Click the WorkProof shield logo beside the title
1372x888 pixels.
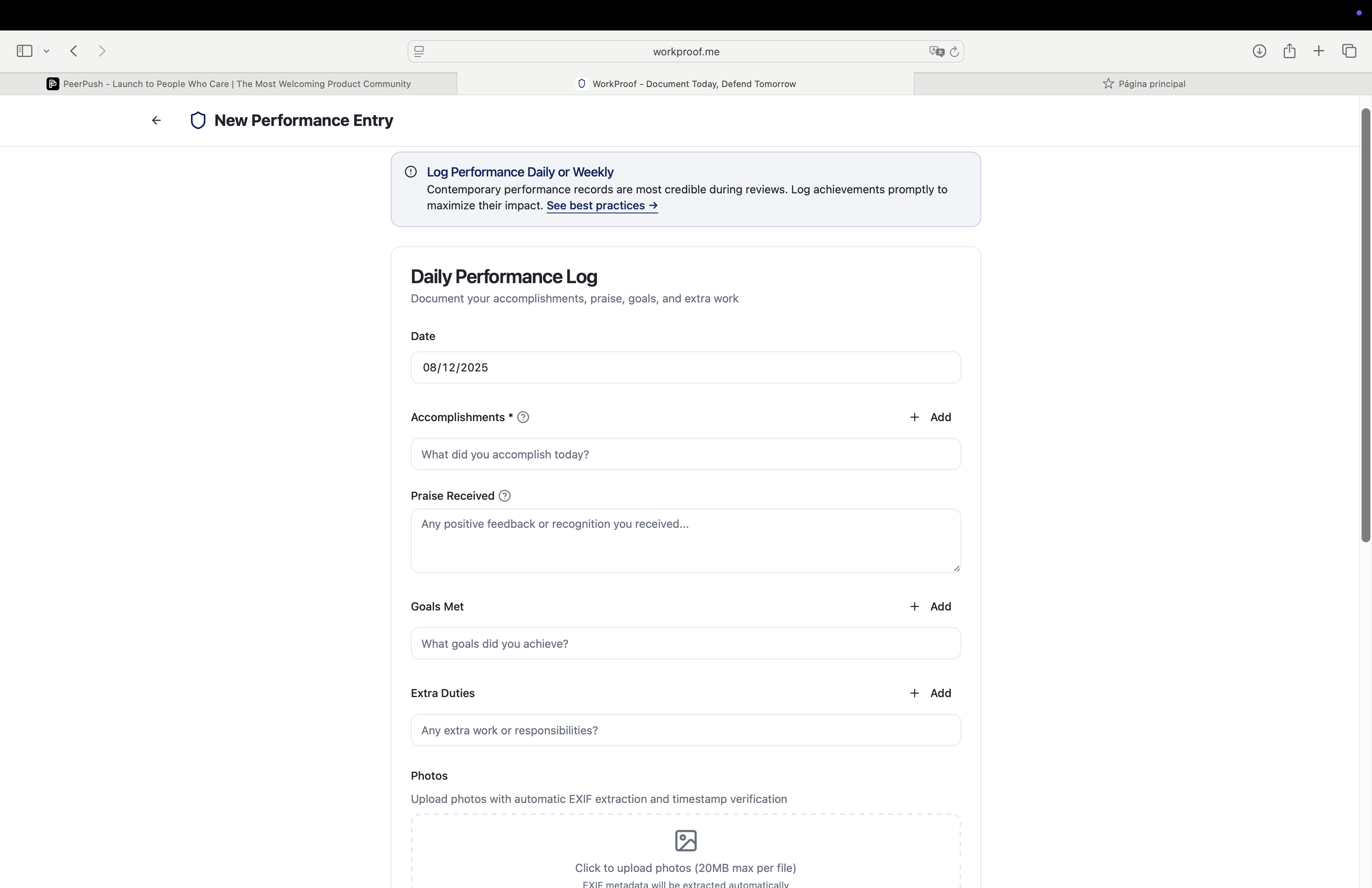point(198,120)
